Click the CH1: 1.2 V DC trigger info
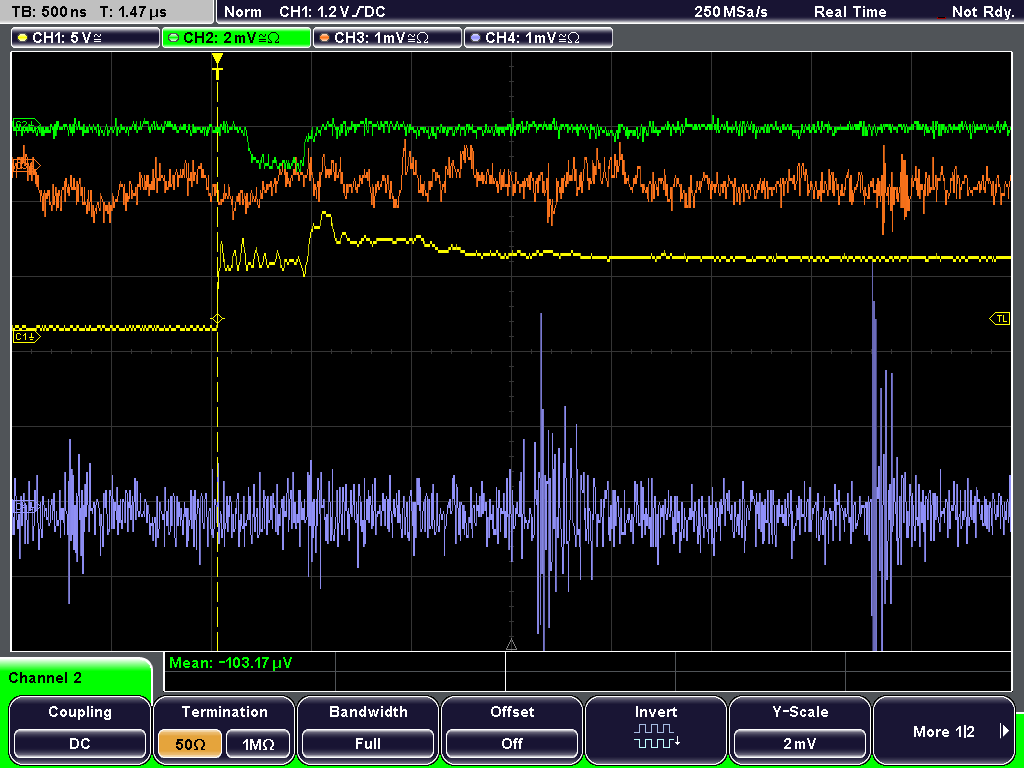This screenshot has height=768, width=1024. pos(332,12)
